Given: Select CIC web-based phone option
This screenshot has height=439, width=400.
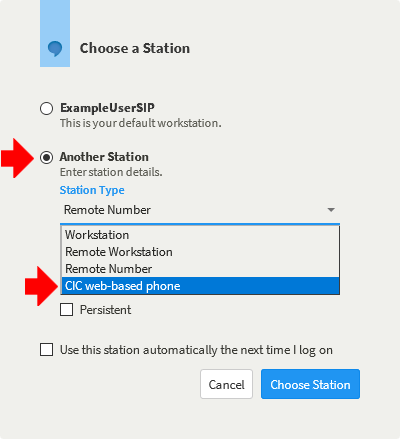Looking at the screenshot, I should pyautogui.click(x=200, y=286).
